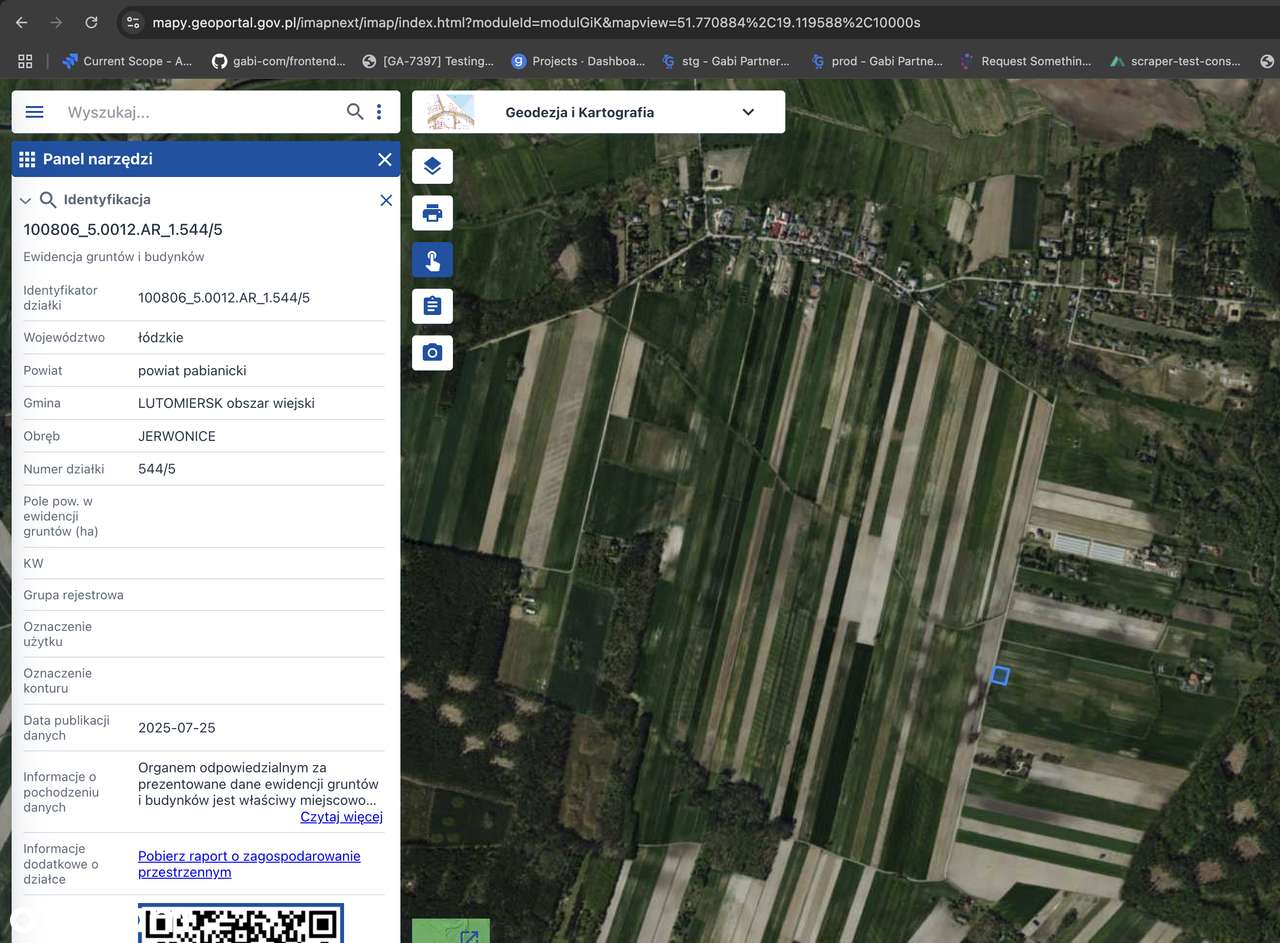Click the Numer działki row label
Image resolution: width=1280 pixels, height=943 pixels.
[64, 469]
